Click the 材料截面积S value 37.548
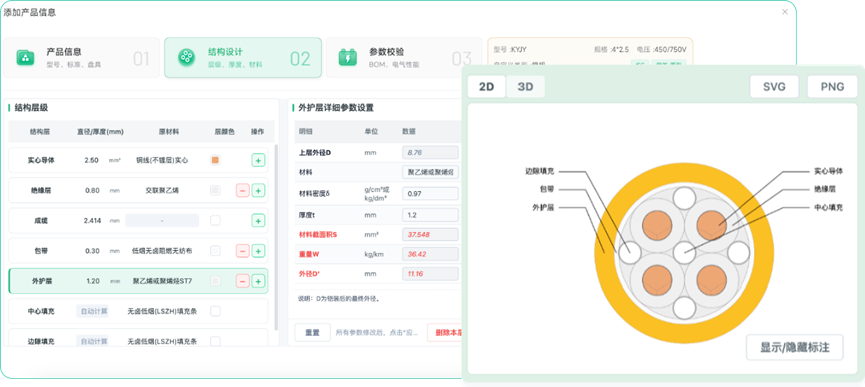Image resolution: width=865 pixels, height=387 pixels. [430, 235]
